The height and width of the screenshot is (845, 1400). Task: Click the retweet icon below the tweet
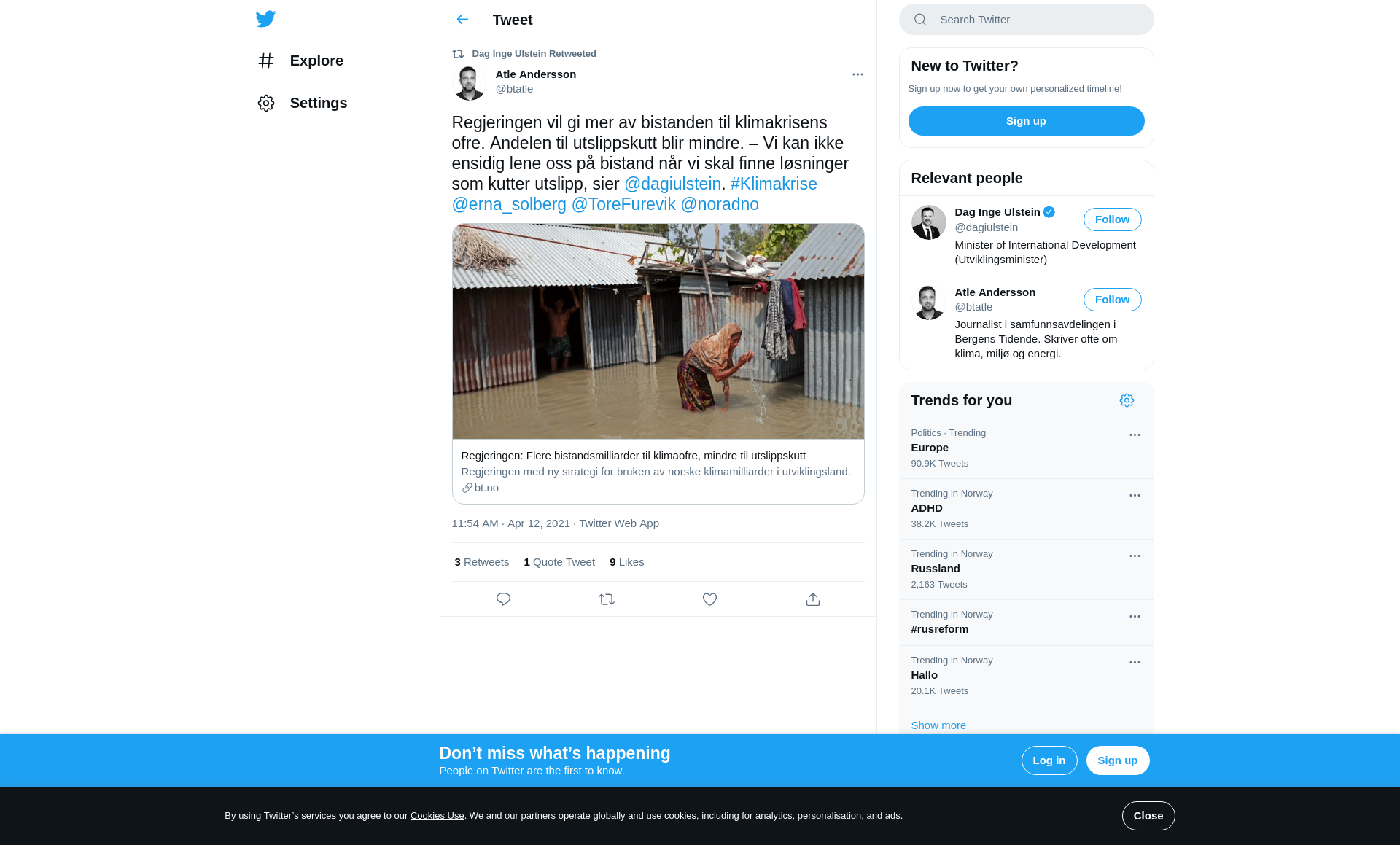point(607,599)
